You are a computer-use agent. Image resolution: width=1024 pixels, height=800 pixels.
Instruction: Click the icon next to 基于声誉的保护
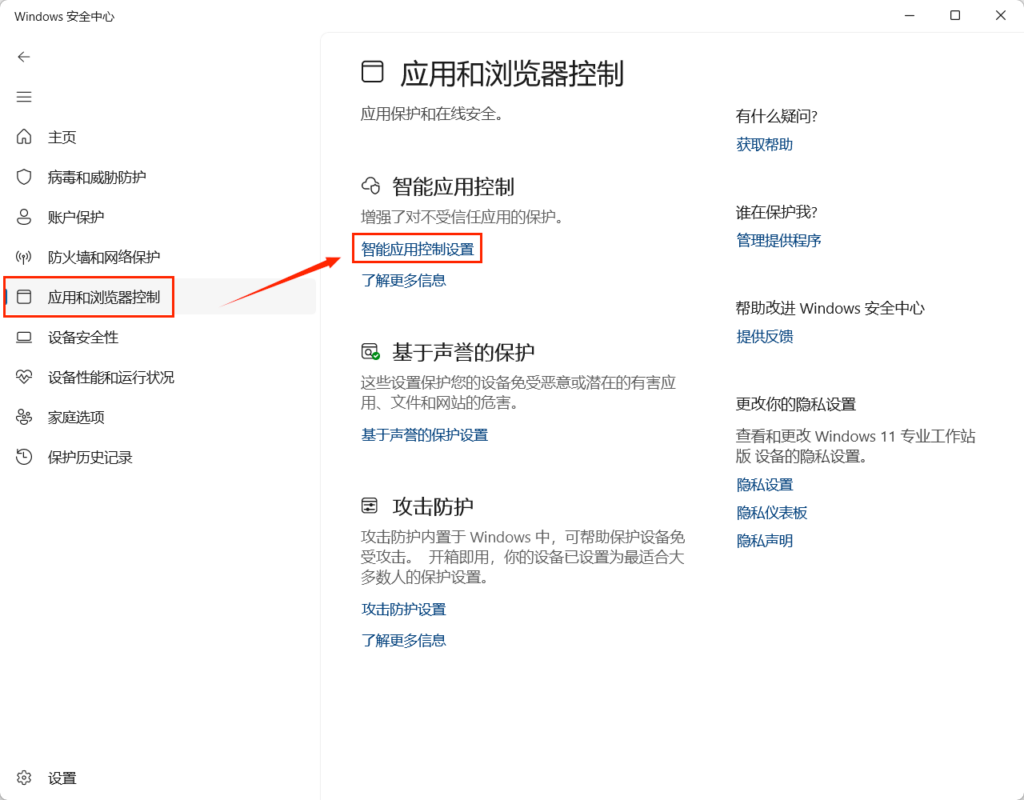pyautogui.click(x=370, y=351)
